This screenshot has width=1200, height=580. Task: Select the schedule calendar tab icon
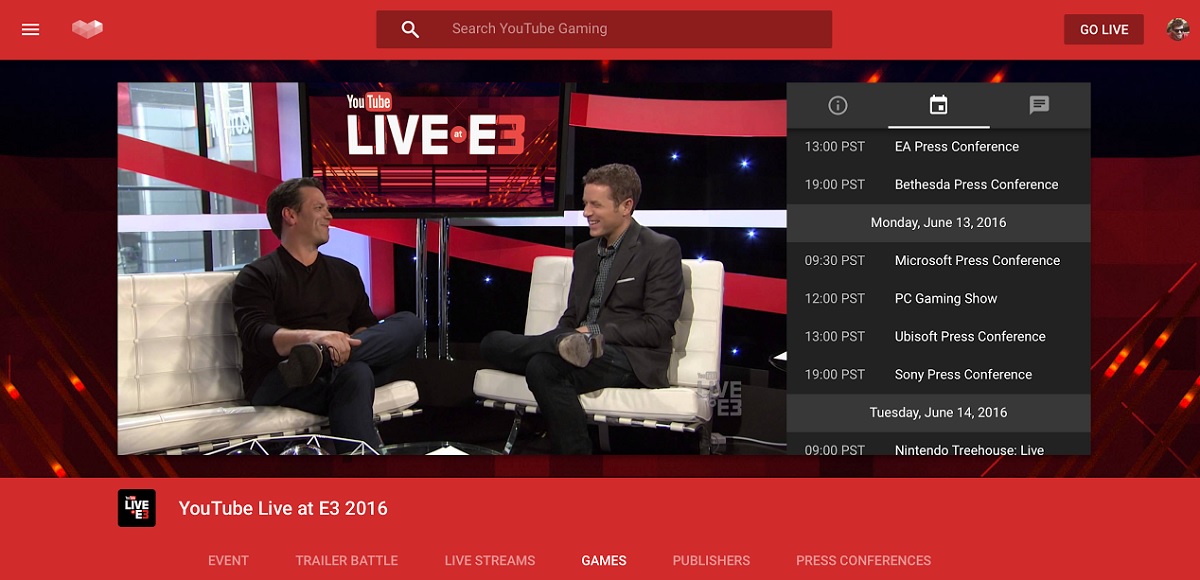938,105
